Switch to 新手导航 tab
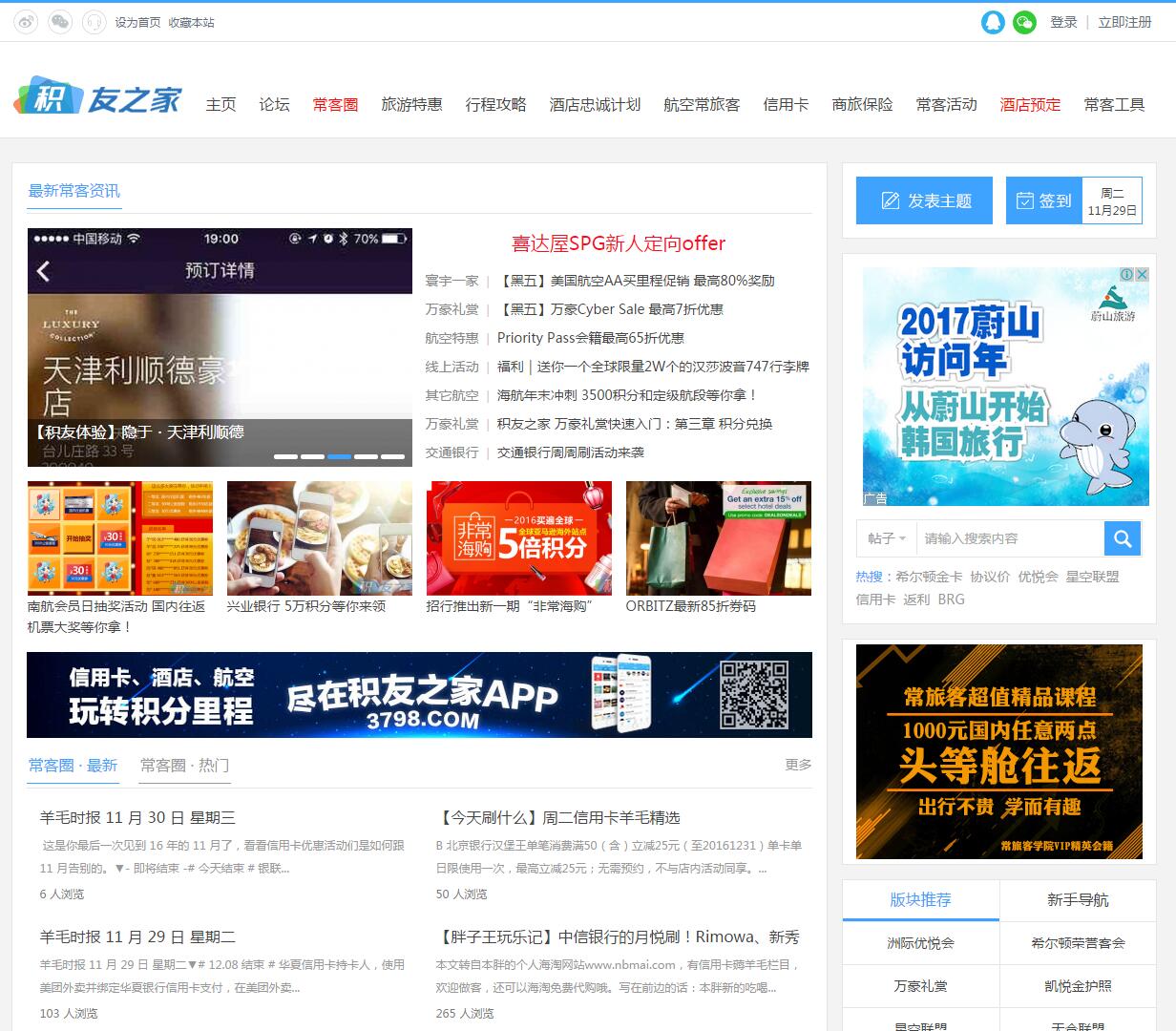This screenshot has height=1031, width=1176. 1078,899
